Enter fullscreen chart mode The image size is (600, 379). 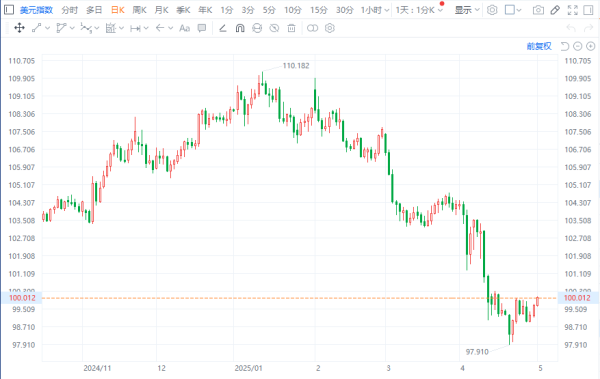[x=572, y=10]
